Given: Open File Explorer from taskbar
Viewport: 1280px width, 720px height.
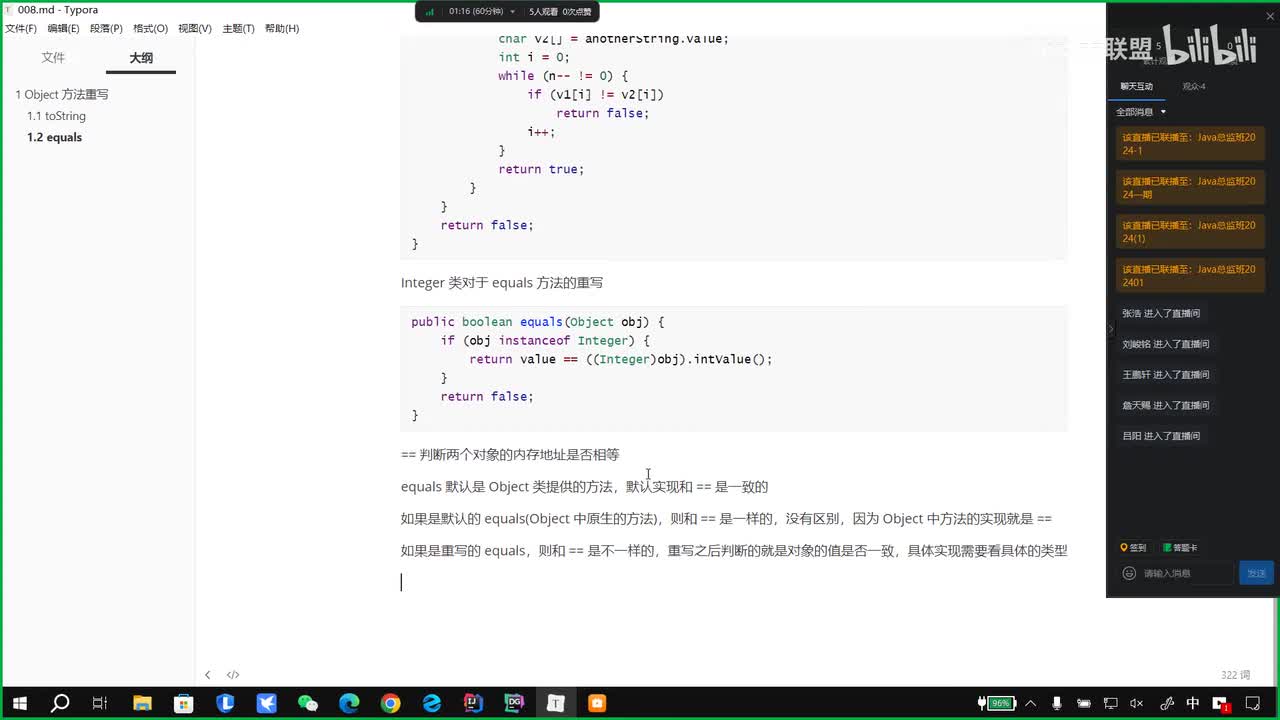Looking at the screenshot, I should pos(142,703).
